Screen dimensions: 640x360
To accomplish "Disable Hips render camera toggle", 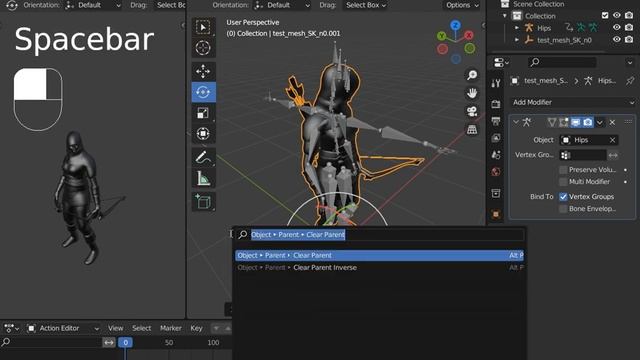I will (629, 27).
